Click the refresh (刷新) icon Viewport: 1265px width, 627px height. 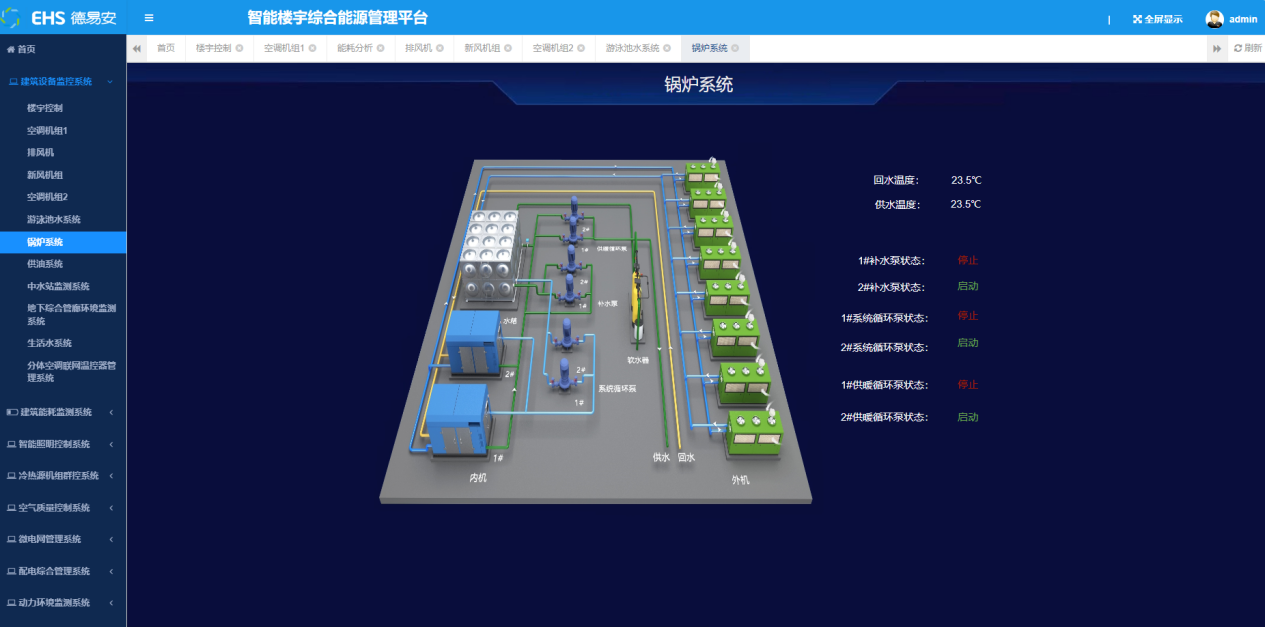pos(1237,48)
